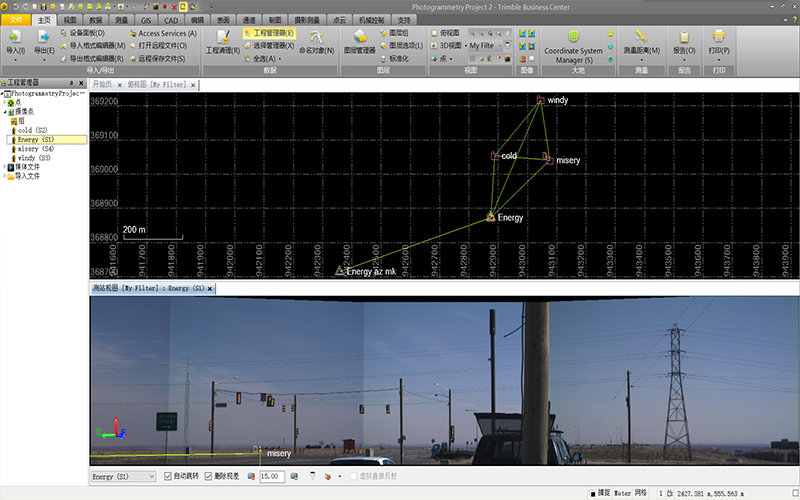
Task: Click the windy station in plan view
Action: click(540, 99)
